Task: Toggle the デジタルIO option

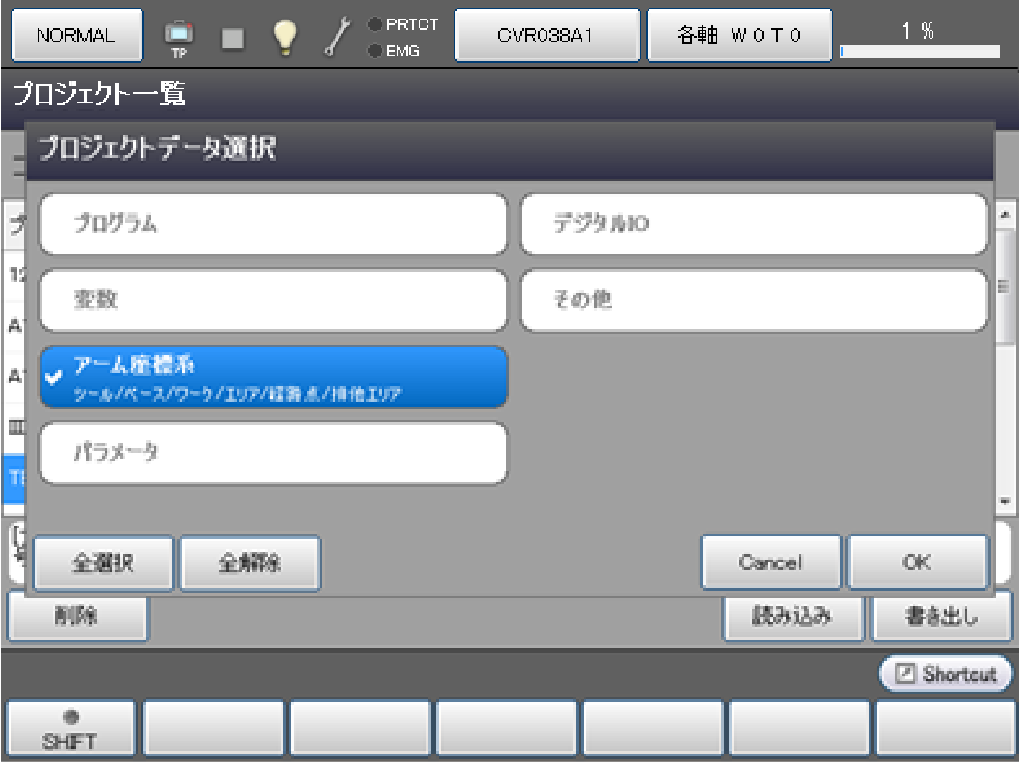Action: click(754, 224)
